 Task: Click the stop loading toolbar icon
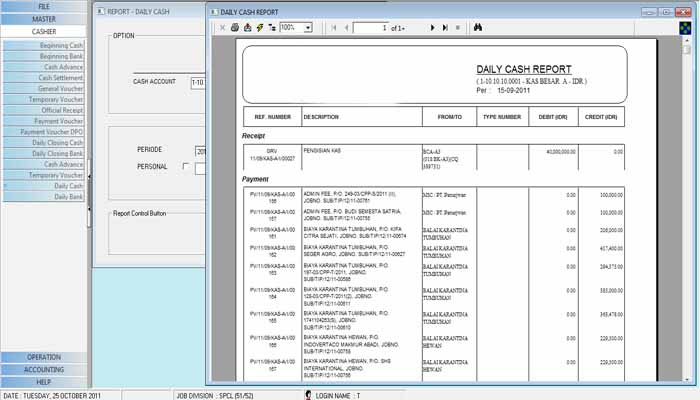click(x=458, y=28)
